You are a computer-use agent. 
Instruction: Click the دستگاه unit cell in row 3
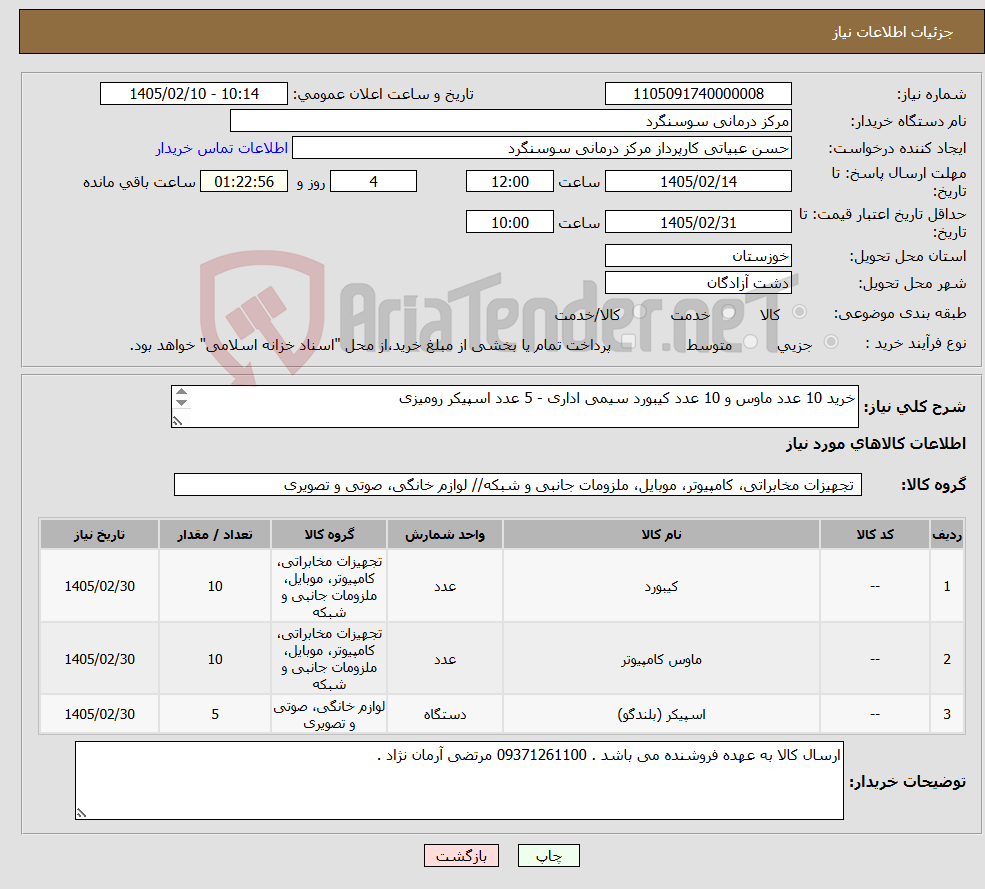pyautogui.click(x=445, y=714)
